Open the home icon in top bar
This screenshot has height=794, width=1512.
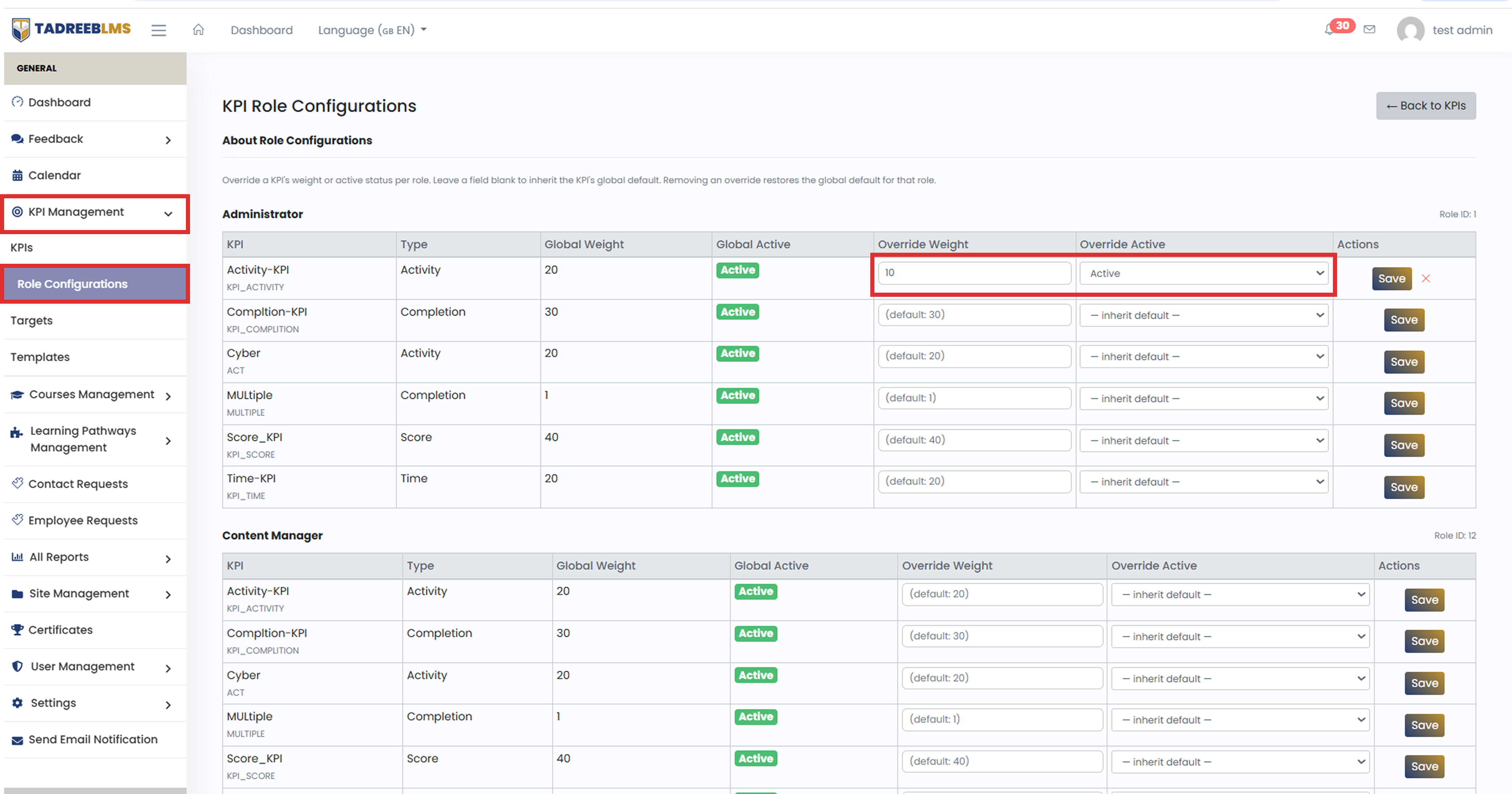pos(198,29)
